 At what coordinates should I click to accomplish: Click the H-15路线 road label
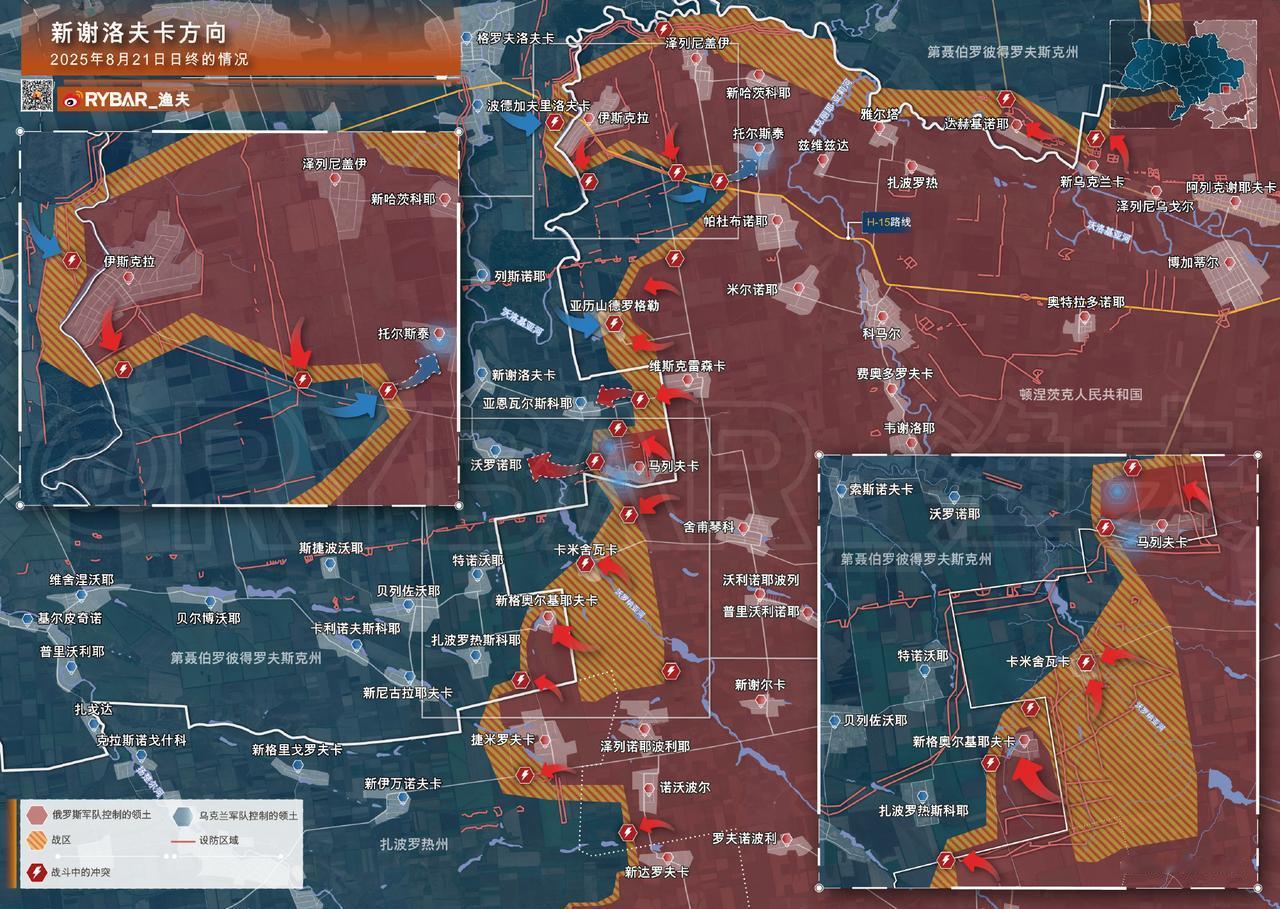(x=888, y=224)
